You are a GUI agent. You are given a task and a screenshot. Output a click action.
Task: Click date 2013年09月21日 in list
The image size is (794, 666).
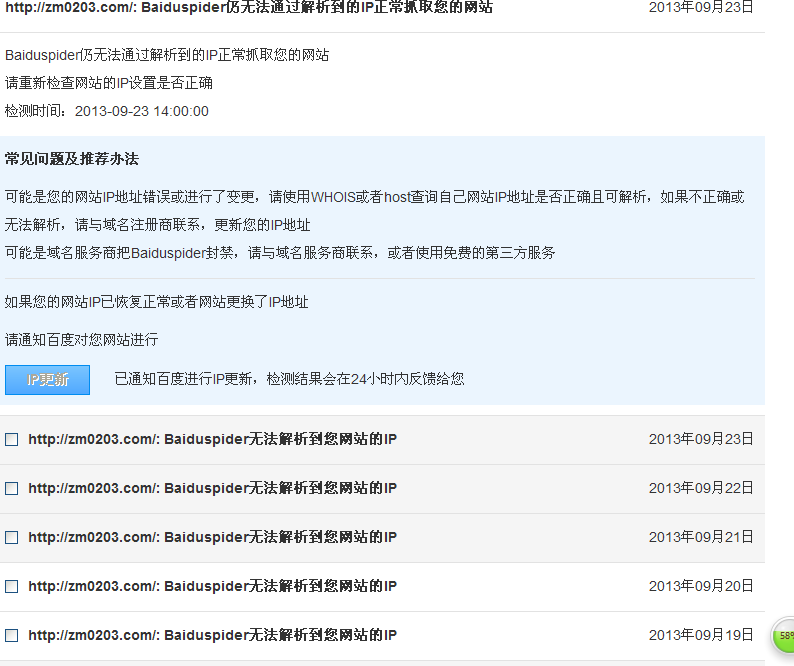(x=701, y=537)
